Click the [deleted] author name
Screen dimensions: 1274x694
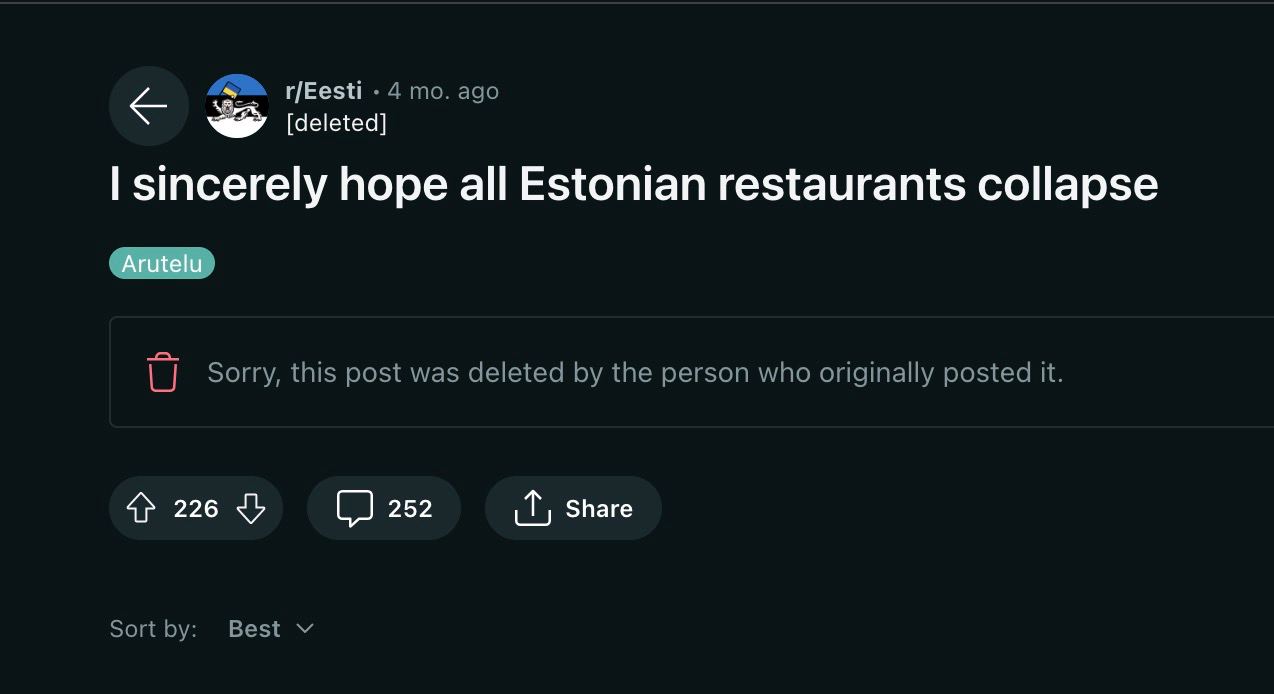pyautogui.click(x=336, y=123)
